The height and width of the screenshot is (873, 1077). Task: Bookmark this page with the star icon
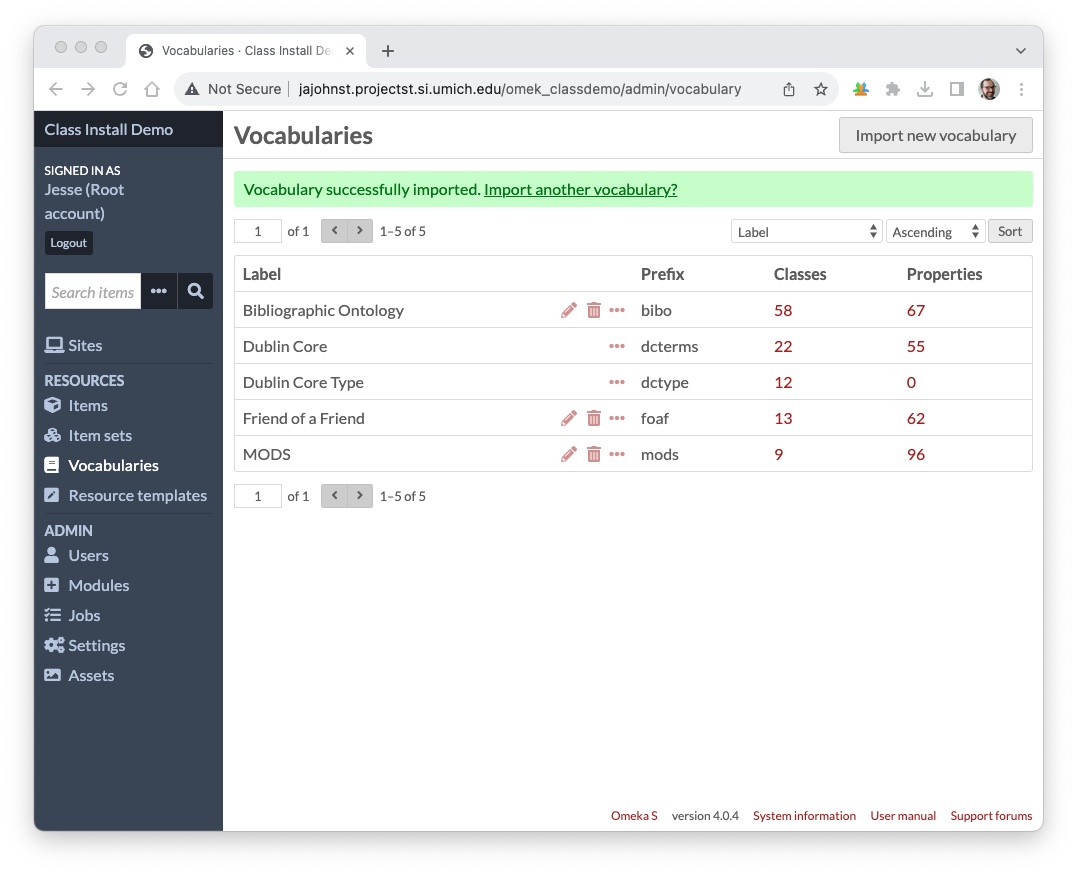(821, 89)
